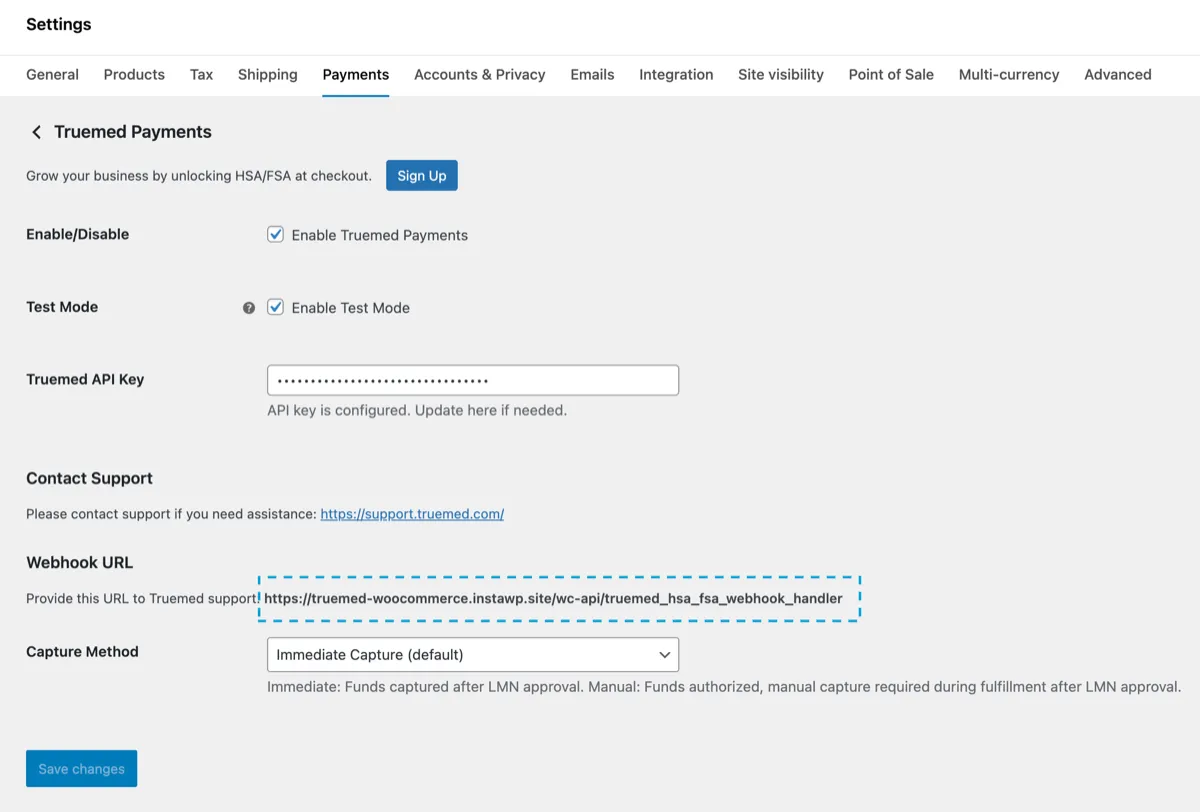Image resolution: width=1200 pixels, height=812 pixels.
Task: Go back using the arrow beside Truemed Payments
Action: click(36, 132)
